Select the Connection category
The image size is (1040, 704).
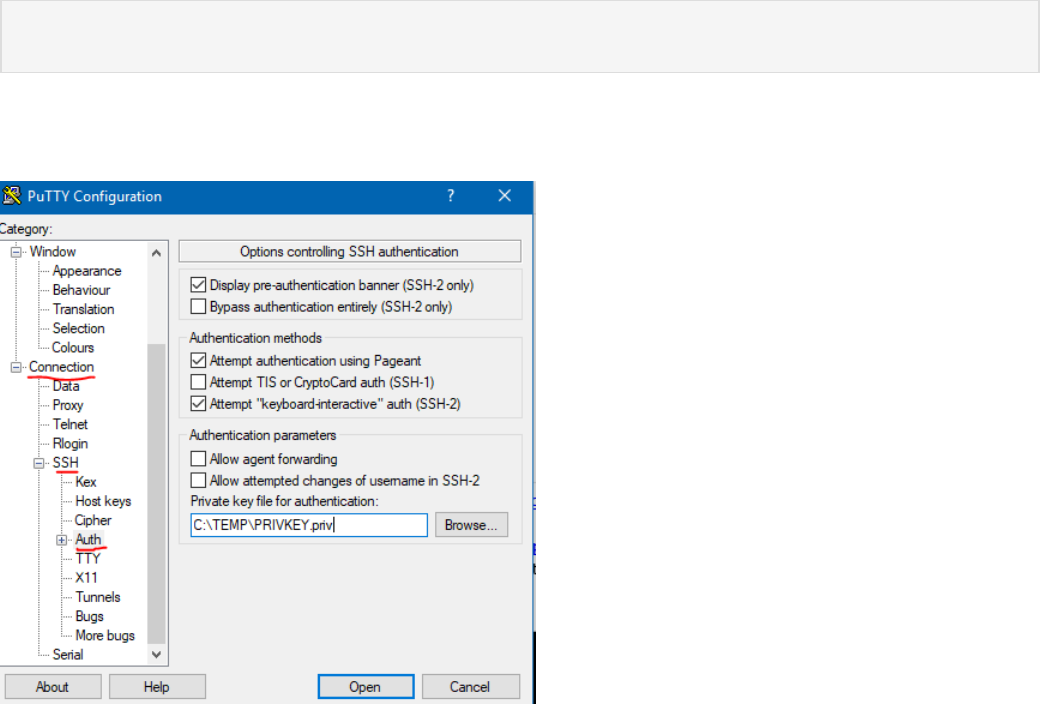click(61, 367)
